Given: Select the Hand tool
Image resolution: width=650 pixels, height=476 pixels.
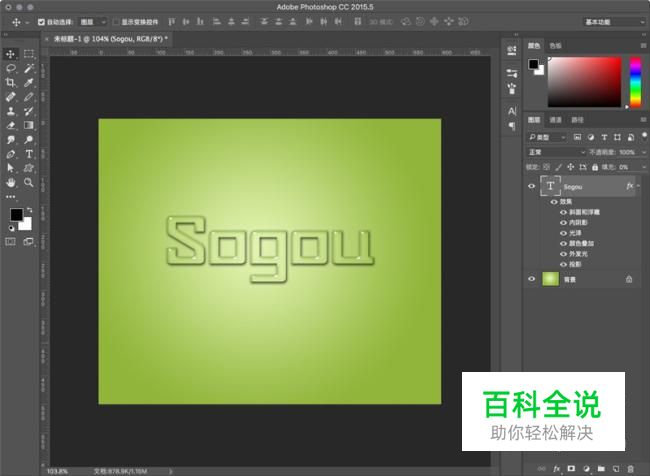Looking at the screenshot, I should 10,182.
